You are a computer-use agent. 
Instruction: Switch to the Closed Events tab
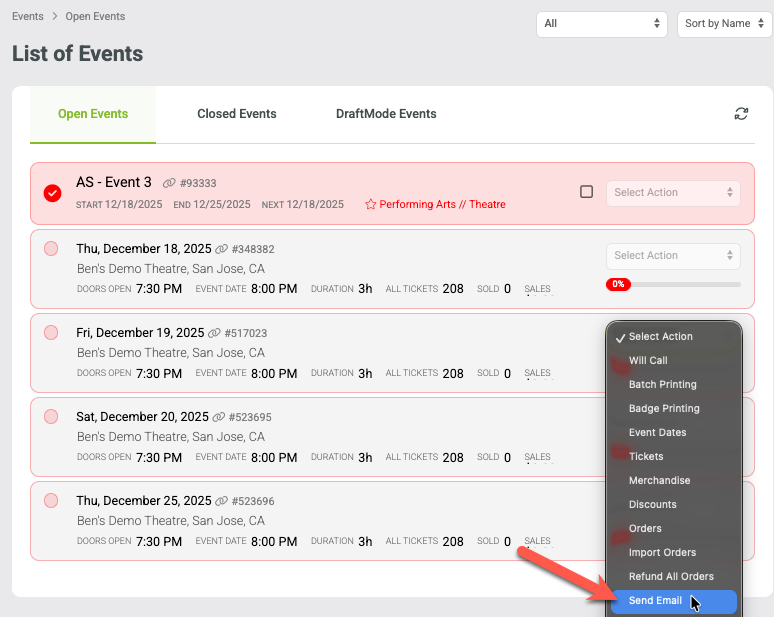[x=236, y=114]
